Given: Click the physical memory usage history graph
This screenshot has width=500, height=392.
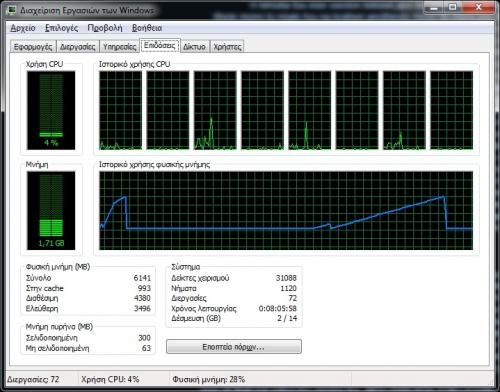Looking at the screenshot, I should coord(286,210).
